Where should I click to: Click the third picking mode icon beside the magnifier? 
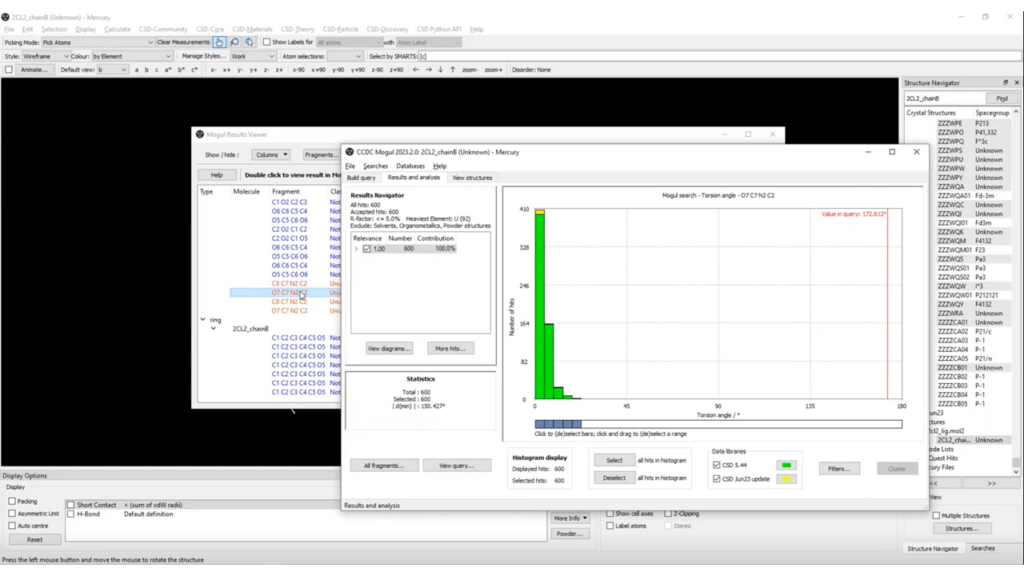click(249, 43)
